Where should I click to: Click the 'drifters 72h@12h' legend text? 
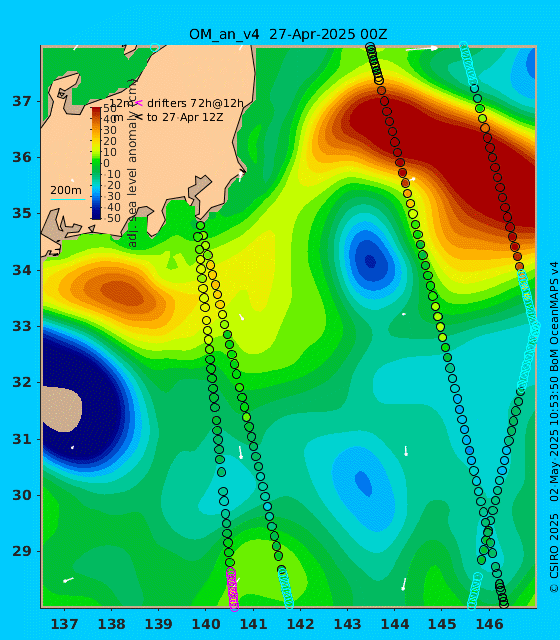[195, 103]
